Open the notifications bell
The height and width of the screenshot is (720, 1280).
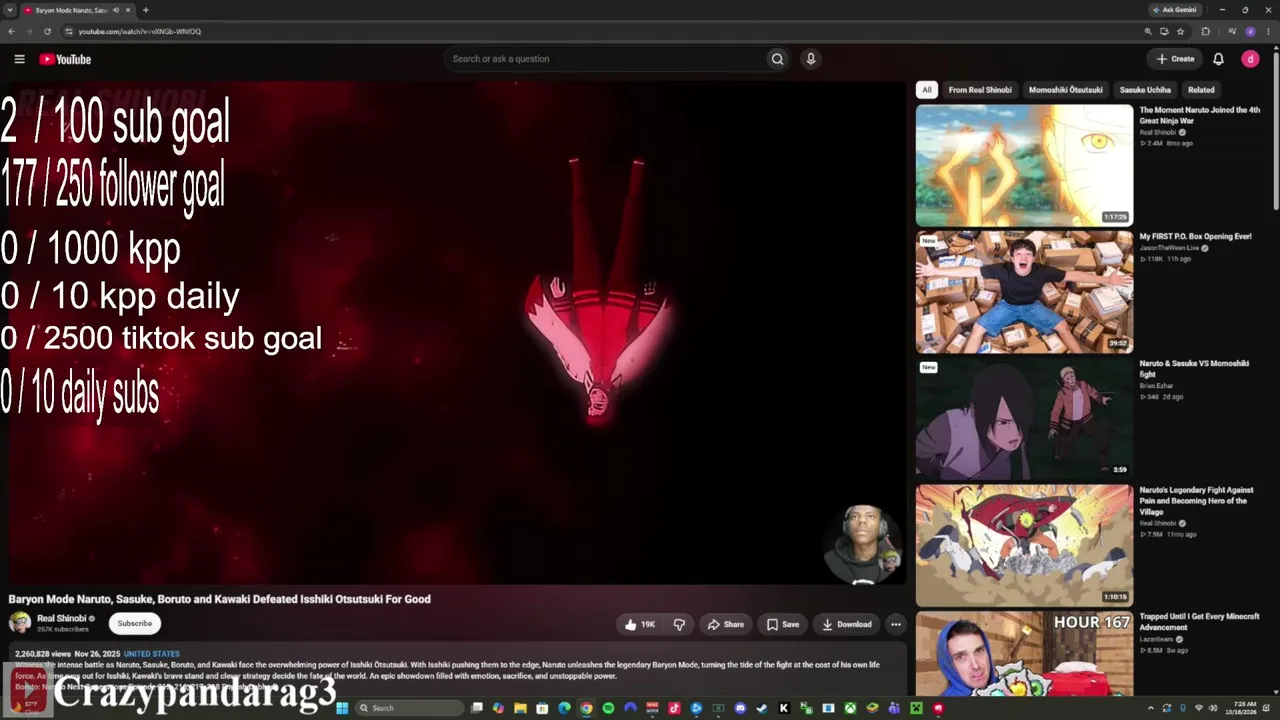[x=1218, y=59]
